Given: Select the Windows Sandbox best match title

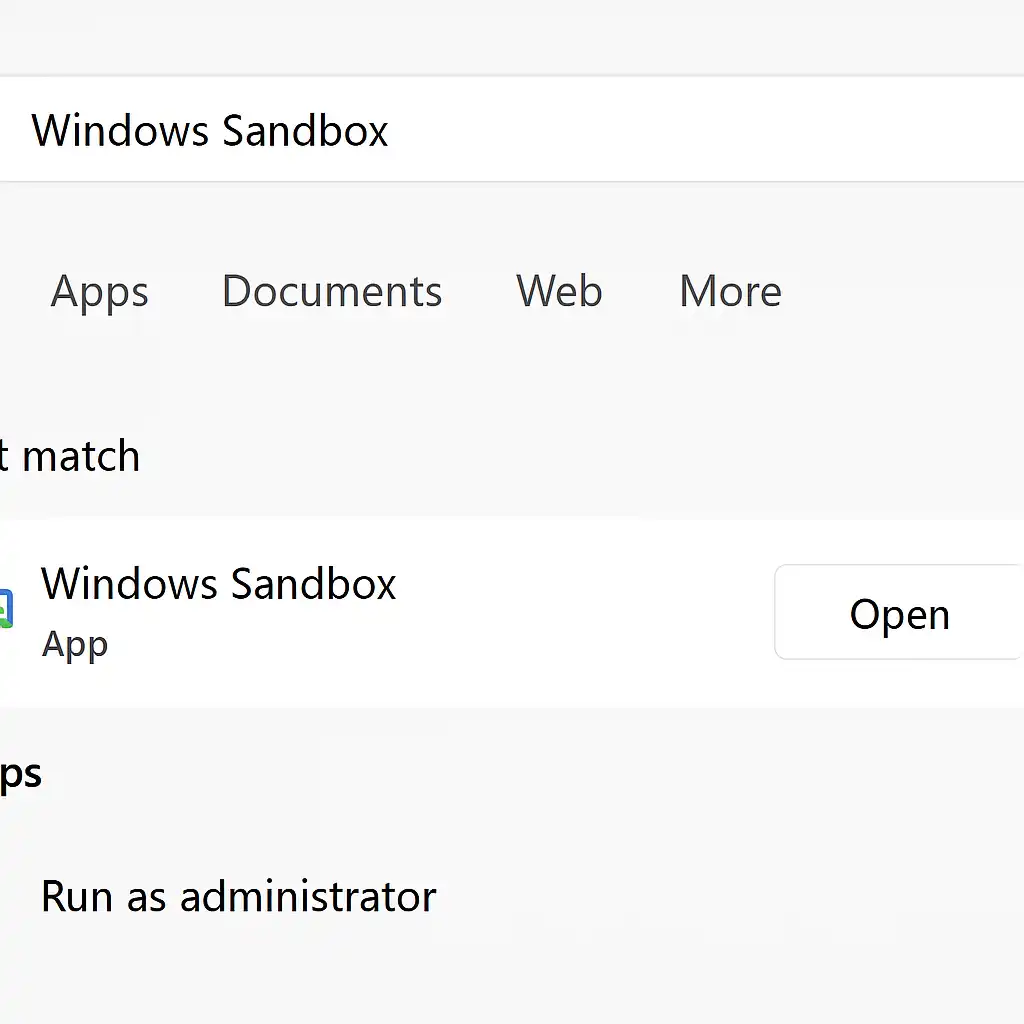Looking at the screenshot, I should click(218, 584).
